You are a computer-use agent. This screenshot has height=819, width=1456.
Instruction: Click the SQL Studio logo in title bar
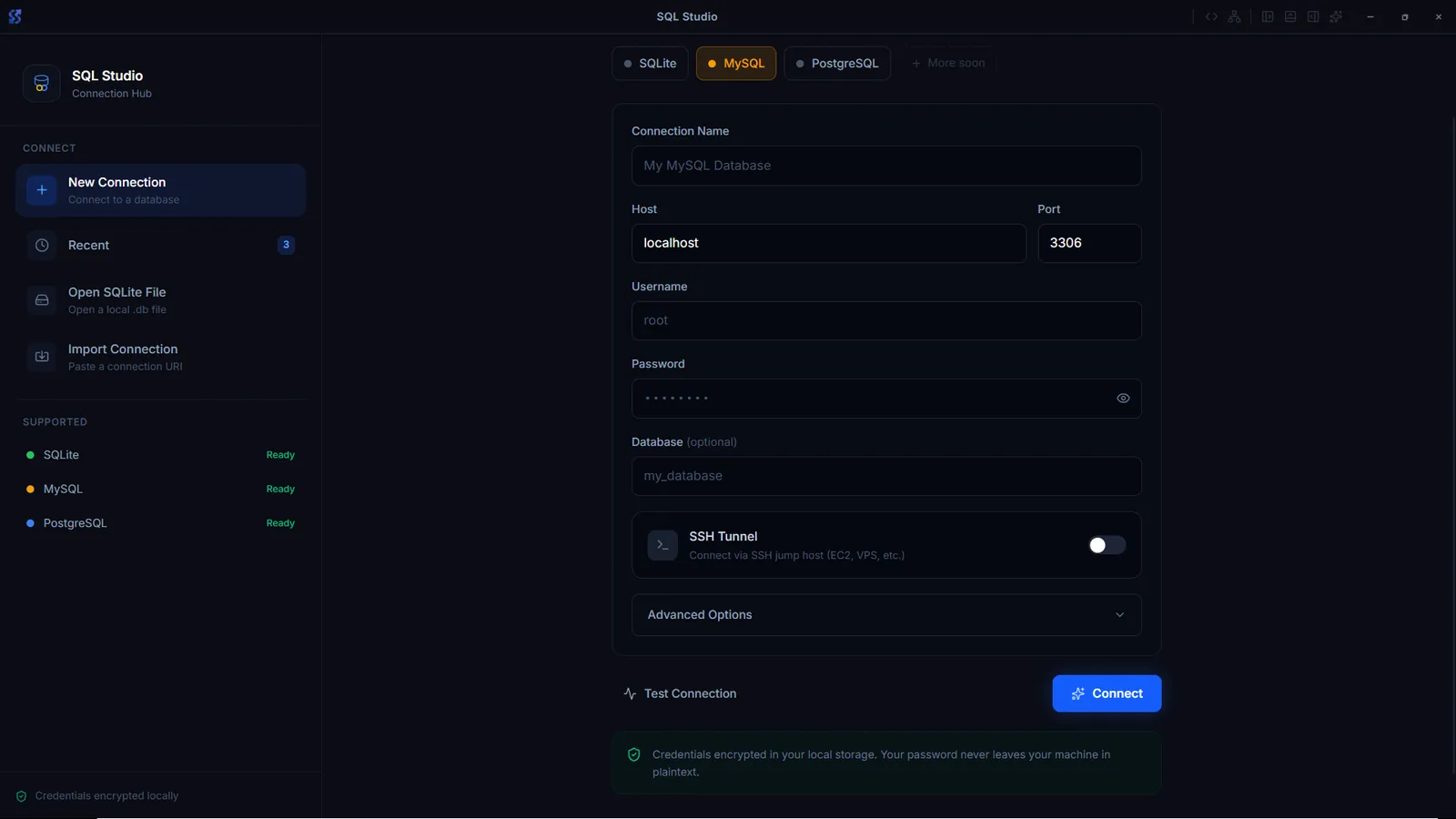point(15,16)
